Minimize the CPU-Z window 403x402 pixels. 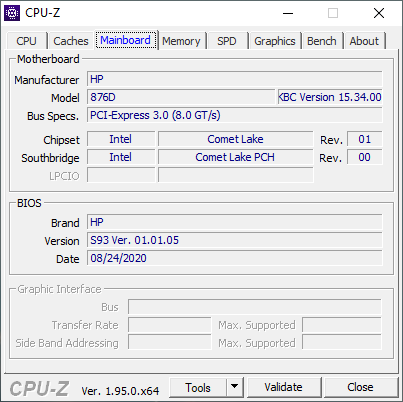(x=288, y=13)
